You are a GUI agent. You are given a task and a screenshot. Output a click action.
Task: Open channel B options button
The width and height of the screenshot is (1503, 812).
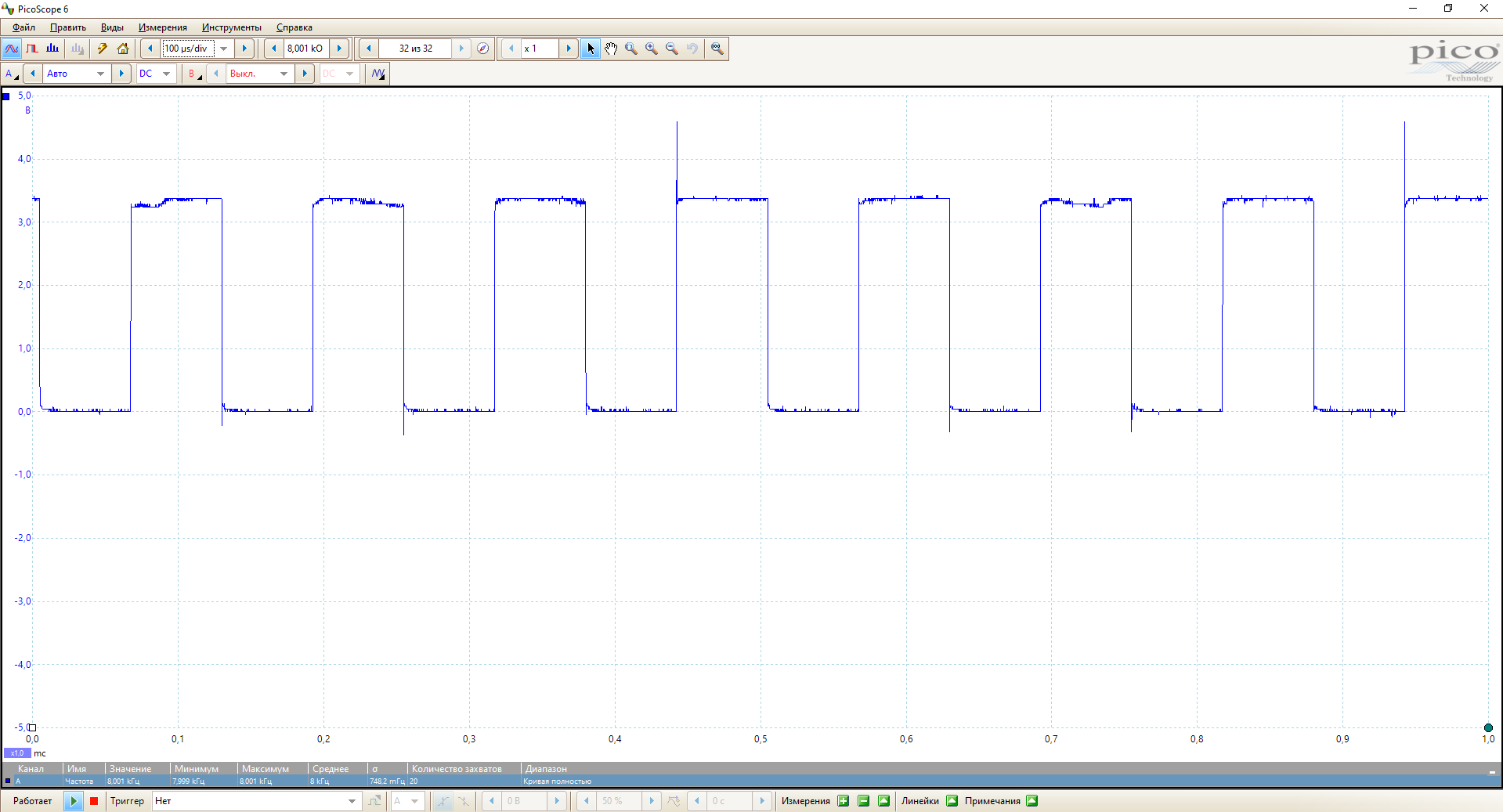click(194, 74)
